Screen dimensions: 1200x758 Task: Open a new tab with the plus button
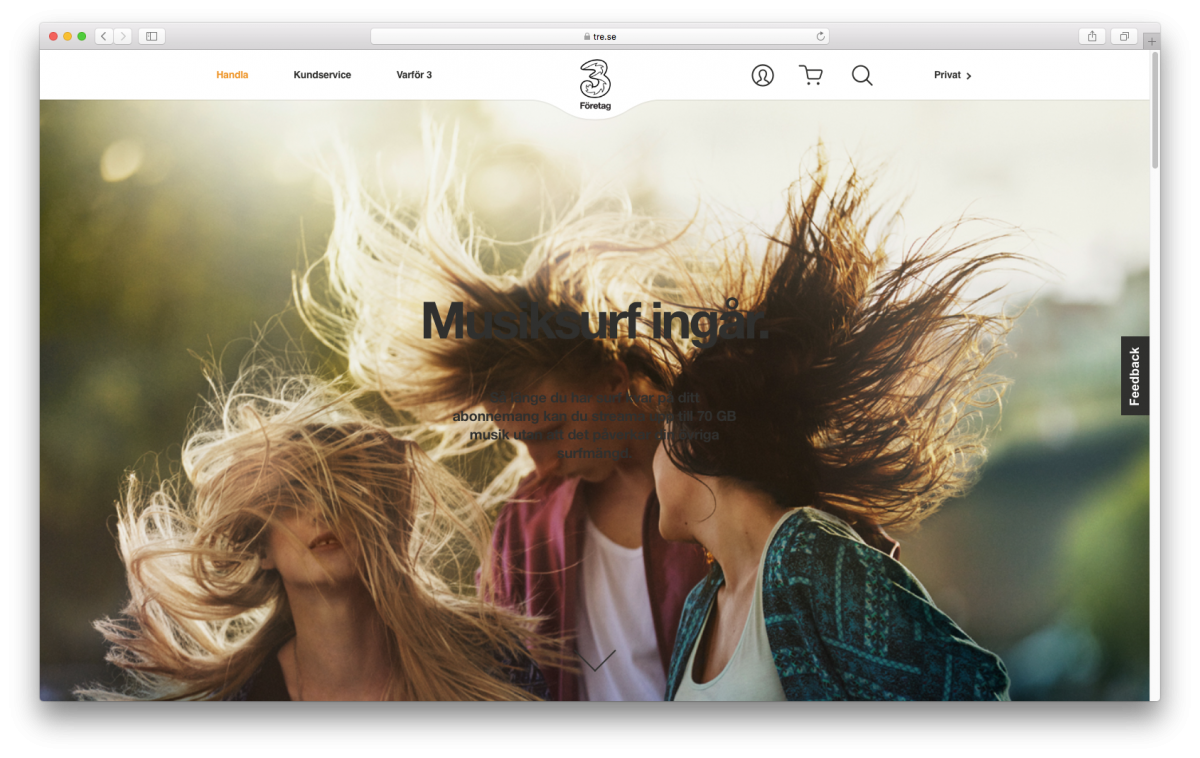1152,41
